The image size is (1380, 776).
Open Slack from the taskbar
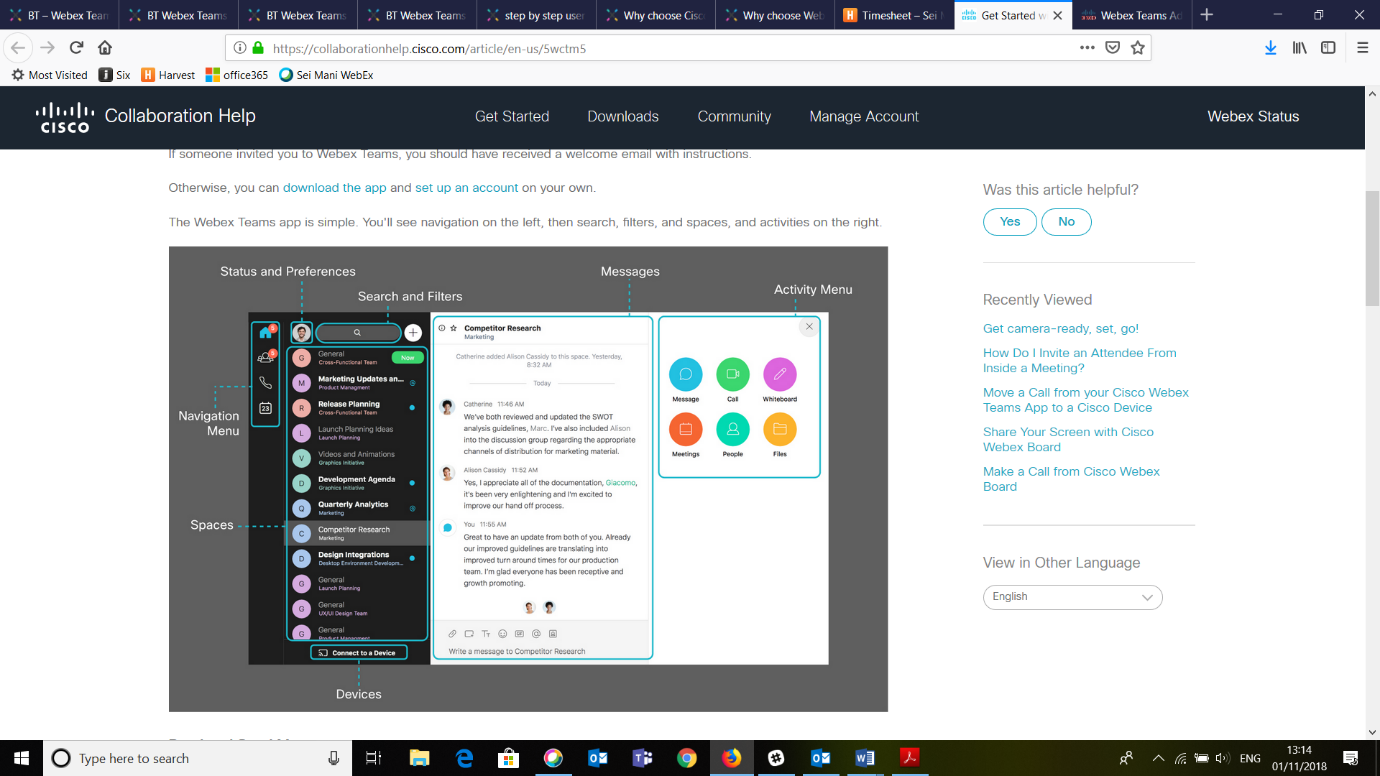coord(776,758)
